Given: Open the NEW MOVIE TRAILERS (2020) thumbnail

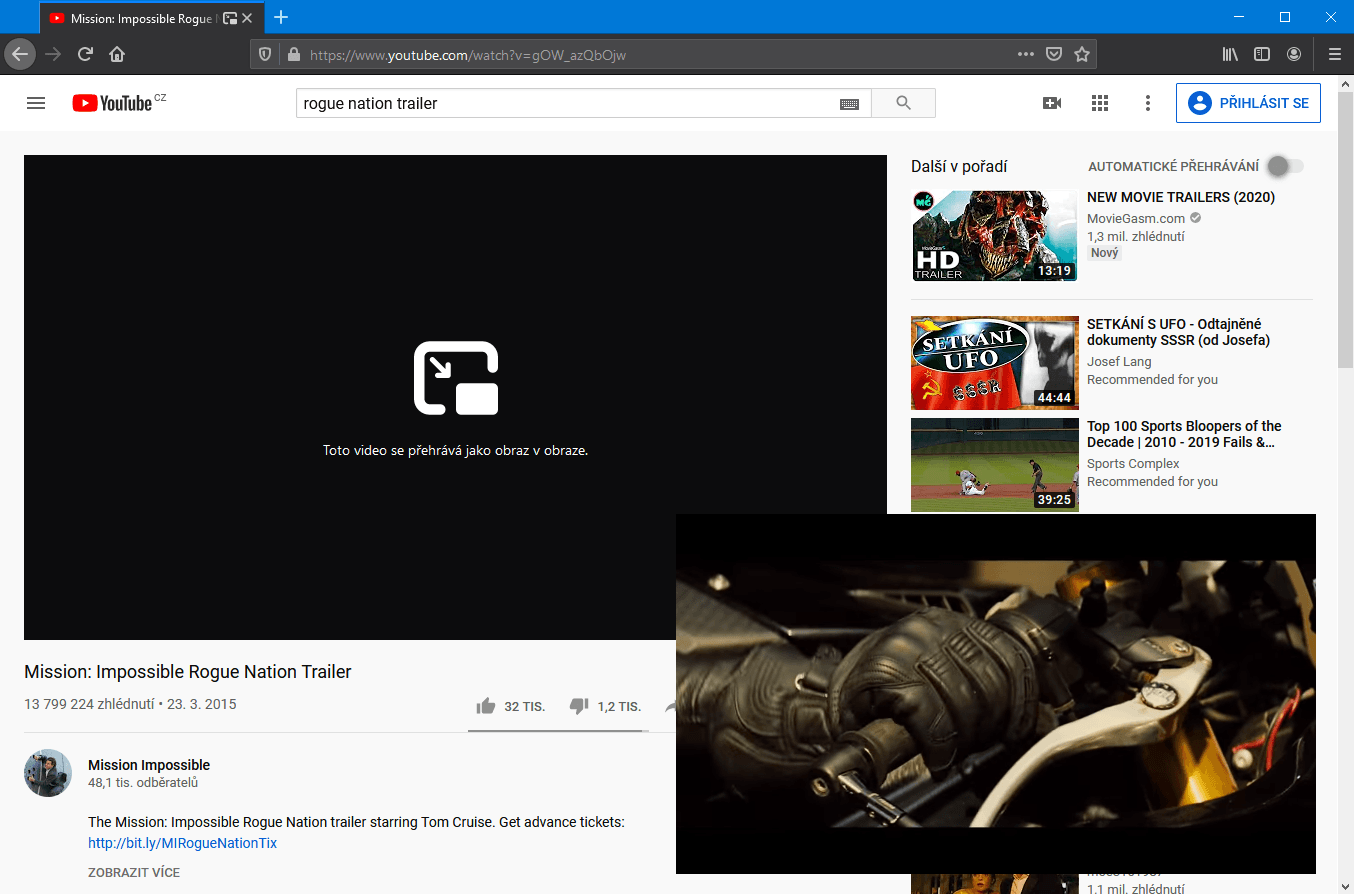Looking at the screenshot, I should tap(994, 236).
